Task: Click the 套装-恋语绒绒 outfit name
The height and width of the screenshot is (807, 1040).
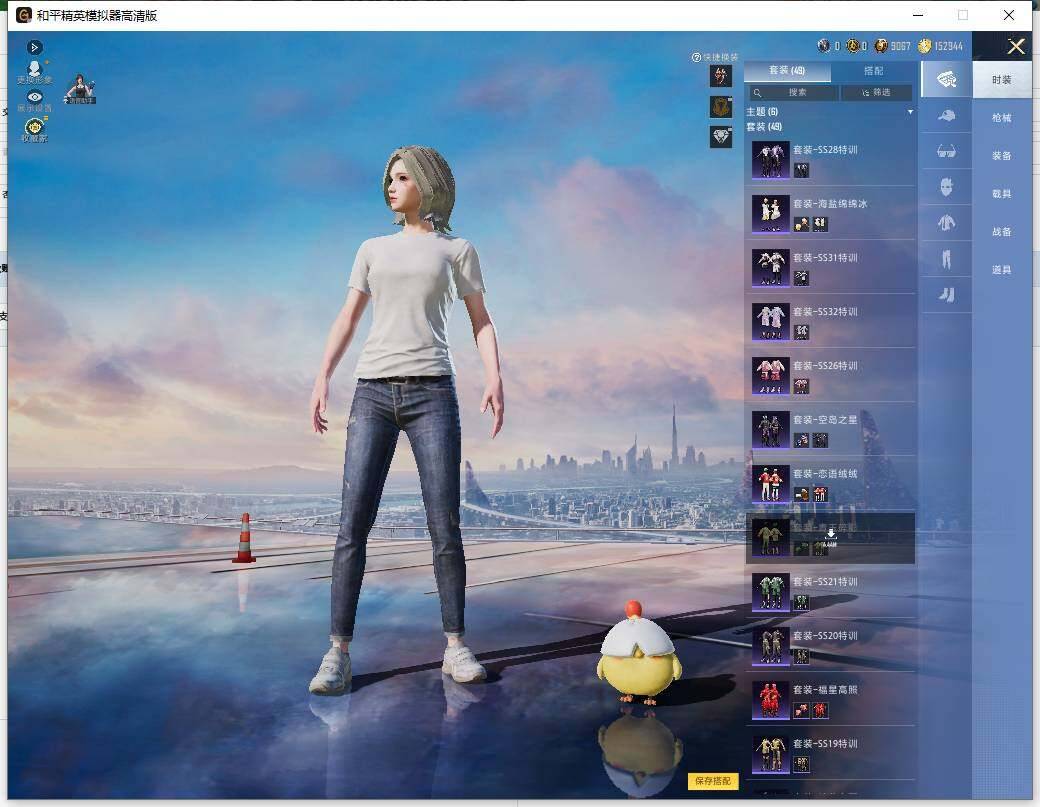Action: pyautogui.click(x=826, y=474)
